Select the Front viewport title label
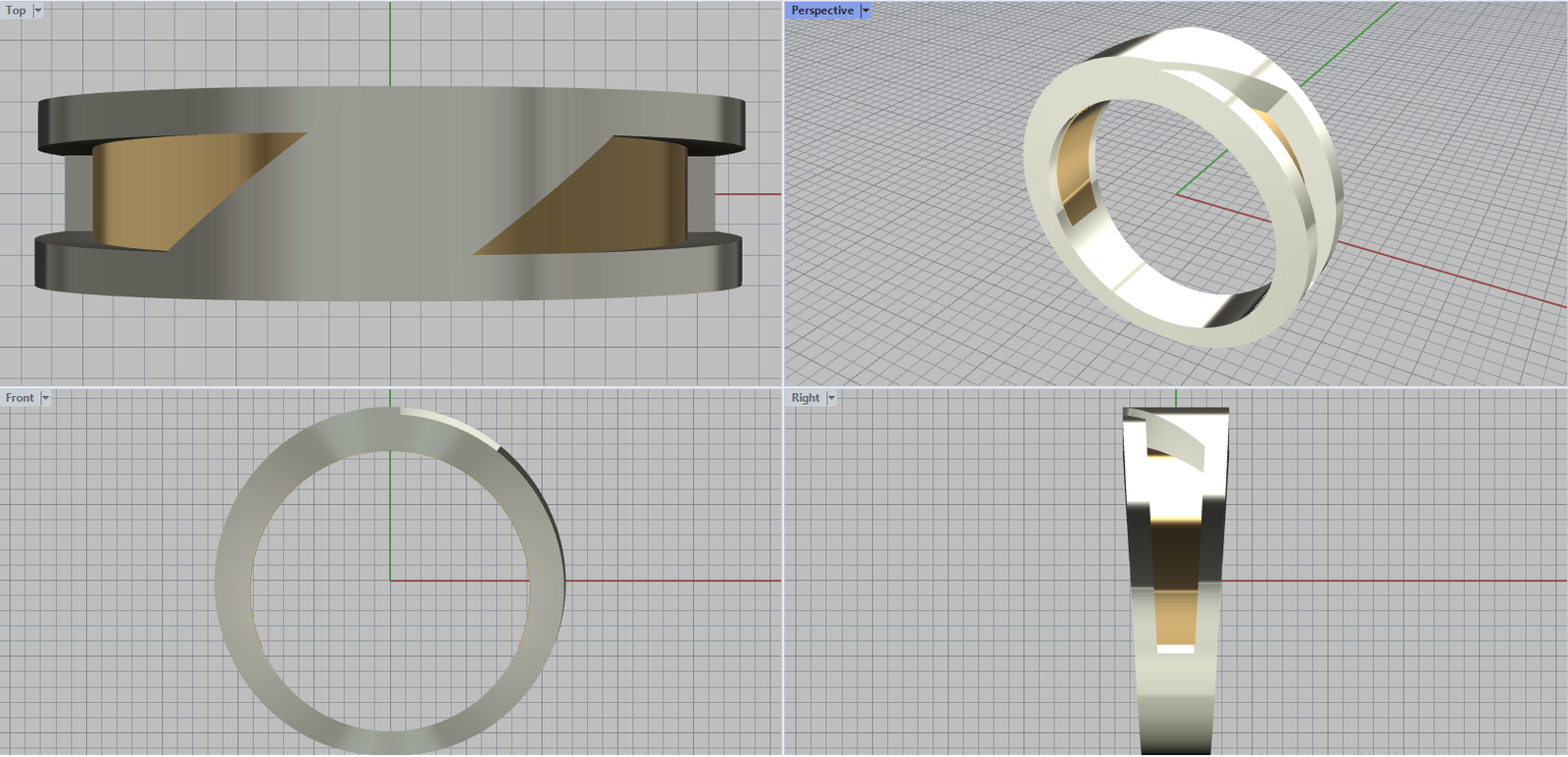This screenshot has height=757, width=1568. click(x=19, y=398)
